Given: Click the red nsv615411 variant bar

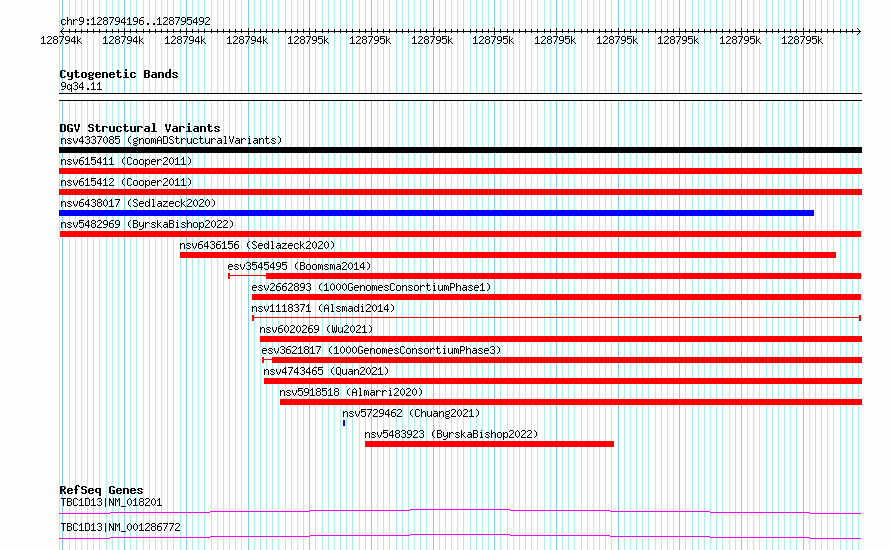Looking at the screenshot, I should click(460, 171).
